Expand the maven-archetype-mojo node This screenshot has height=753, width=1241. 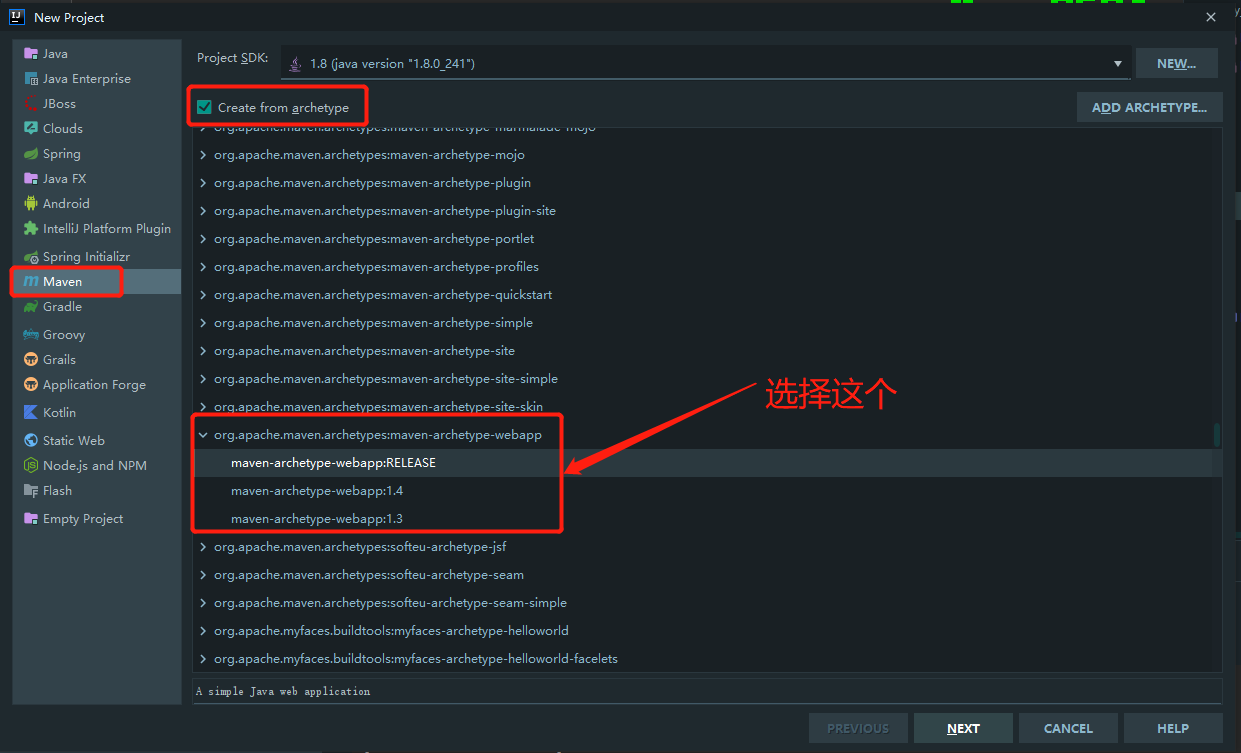[x=203, y=155]
